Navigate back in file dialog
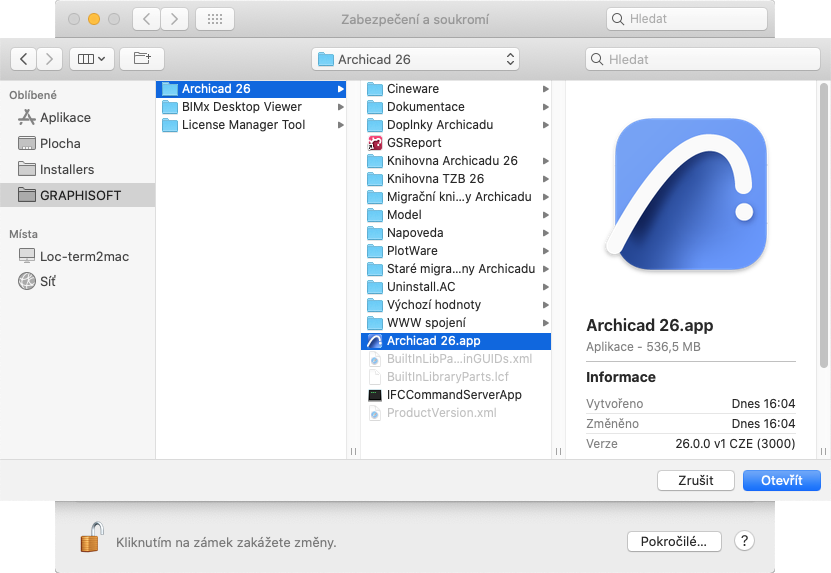The width and height of the screenshot is (831, 573). click(x=23, y=59)
